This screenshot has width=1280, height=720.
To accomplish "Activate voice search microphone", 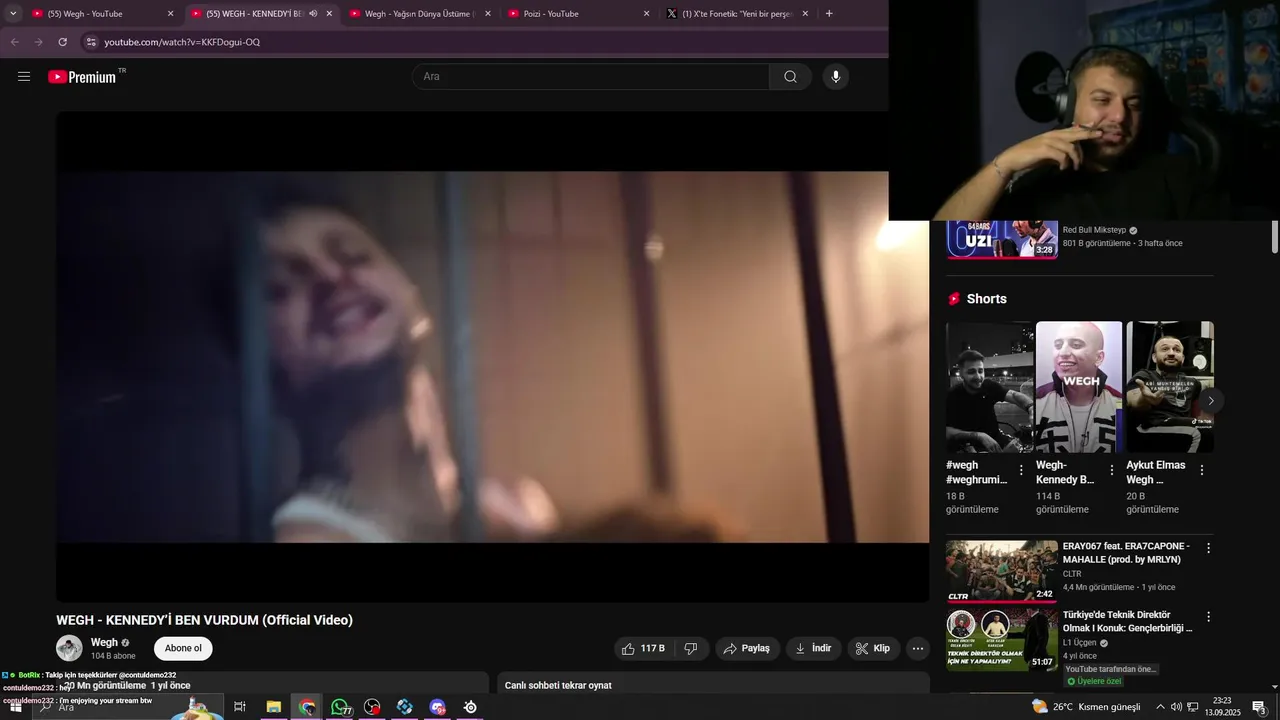I will (x=836, y=77).
